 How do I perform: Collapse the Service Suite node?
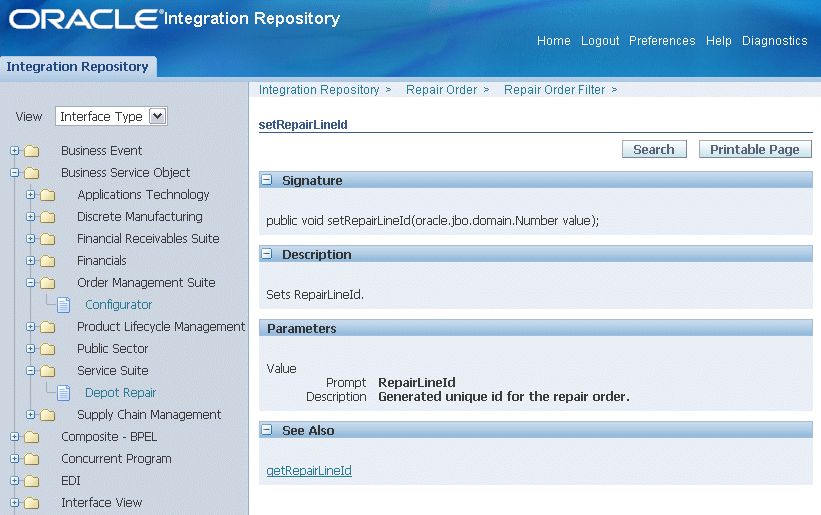pos(30,371)
